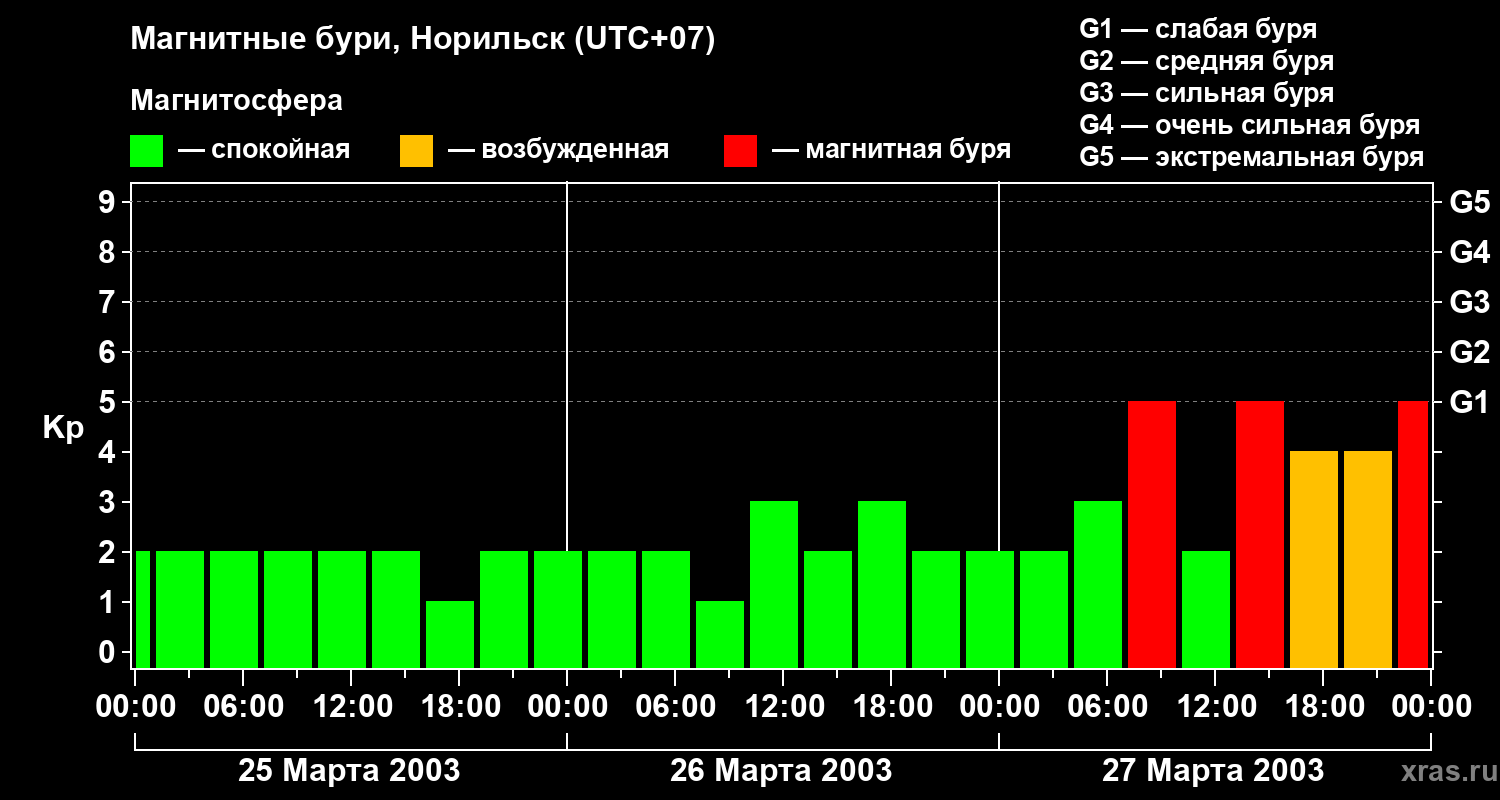Click the 'Kp' axis title
Screen dimensions: 1500x800
click(63, 428)
